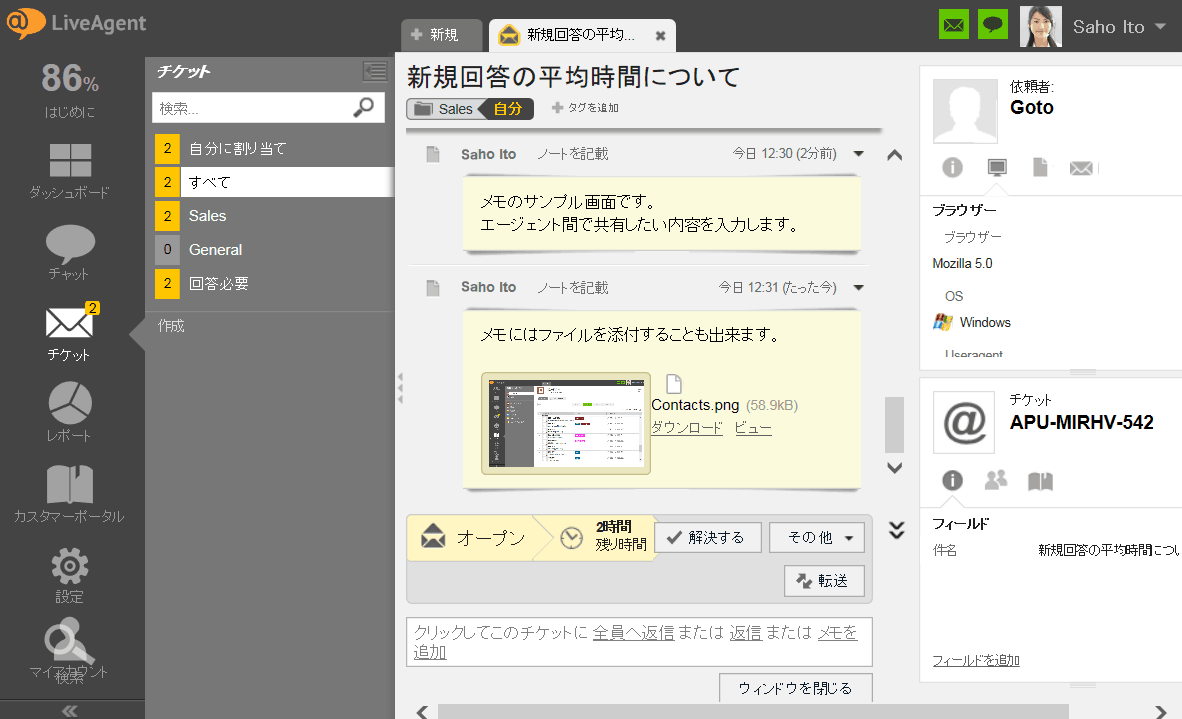Click the ダウンロード link for Contacts.png
1182x719 pixels.
[x=686, y=428]
